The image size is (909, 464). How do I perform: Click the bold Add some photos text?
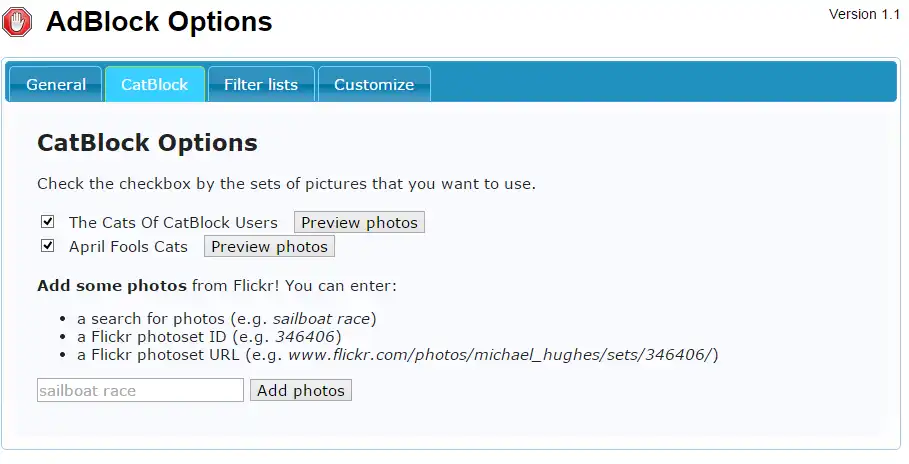click(x=112, y=286)
